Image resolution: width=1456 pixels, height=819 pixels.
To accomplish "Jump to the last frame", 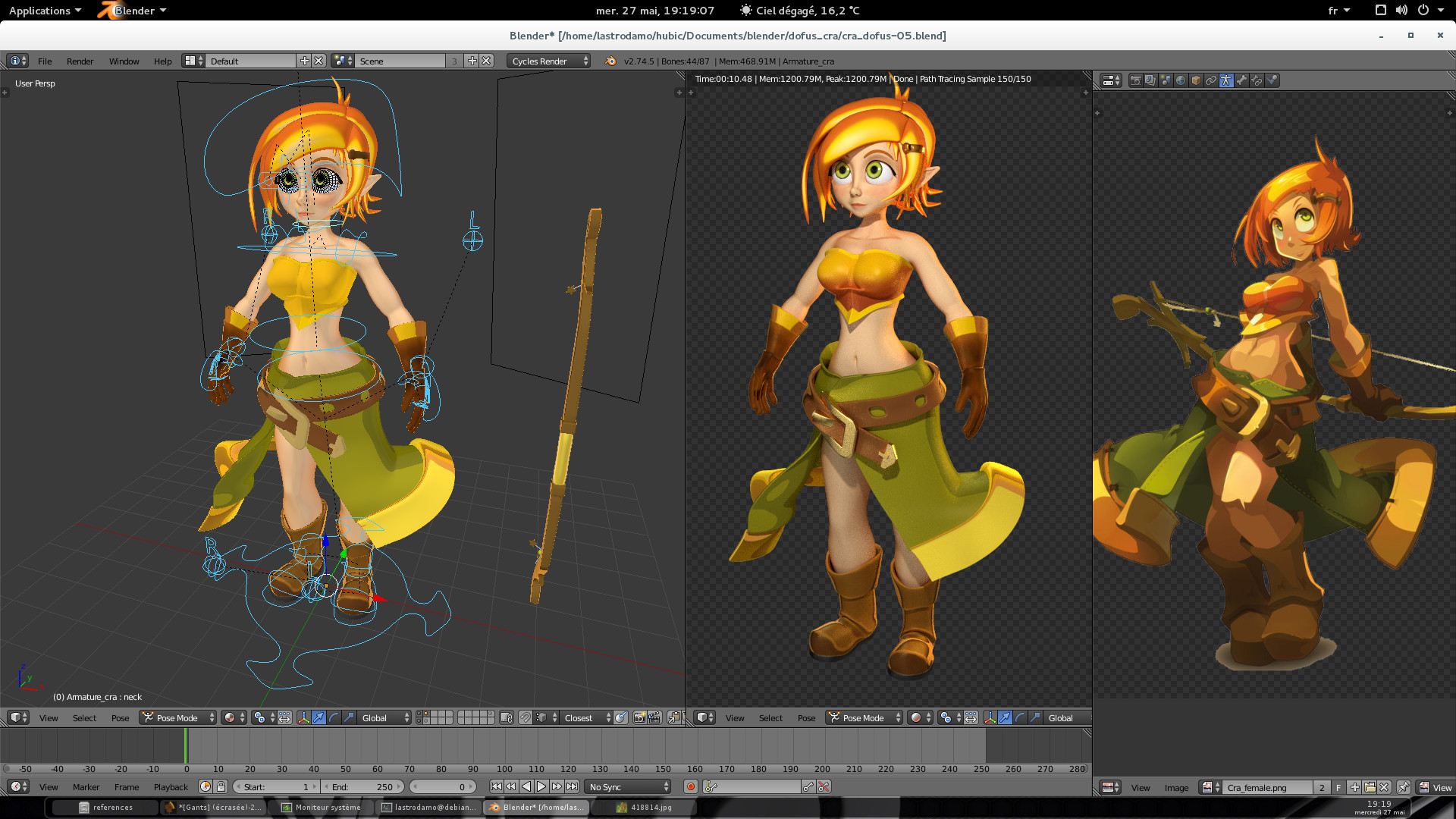I will (572, 786).
